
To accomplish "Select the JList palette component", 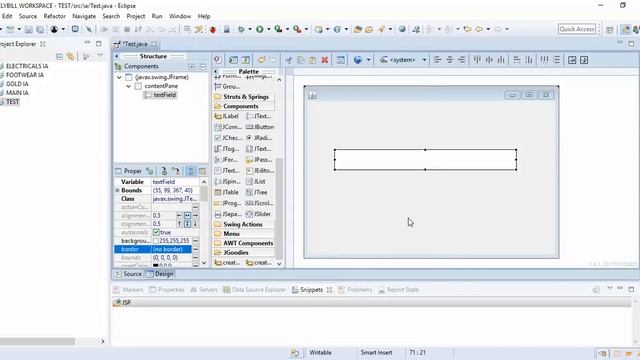I will pyautogui.click(x=256, y=181).
